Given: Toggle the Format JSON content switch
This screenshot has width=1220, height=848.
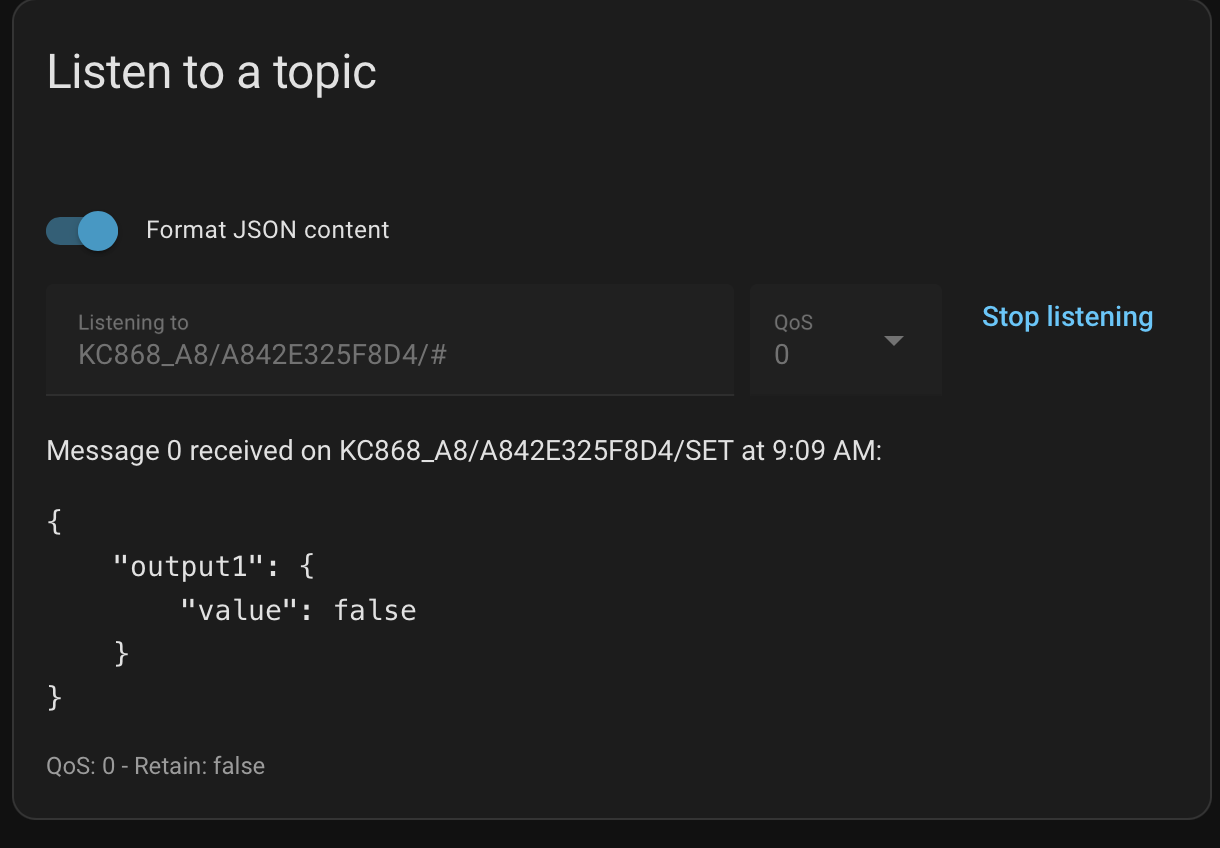Looking at the screenshot, I should click(x=82, y=231).
